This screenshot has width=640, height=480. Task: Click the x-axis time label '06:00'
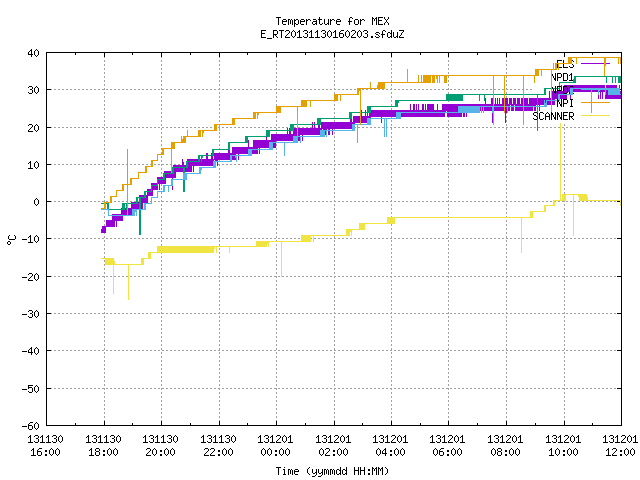448,452
